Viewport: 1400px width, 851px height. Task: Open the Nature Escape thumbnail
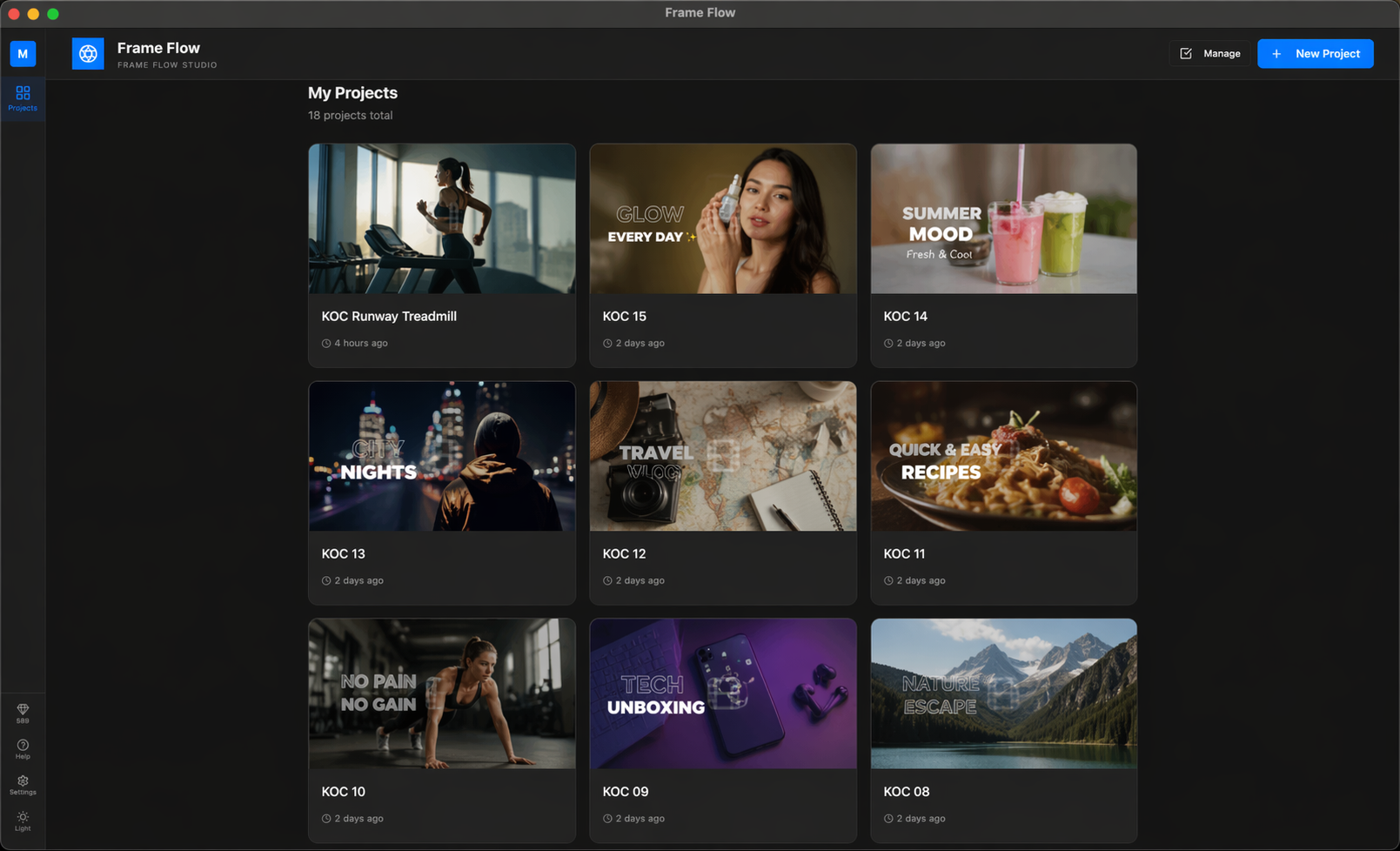[1003, 694]
